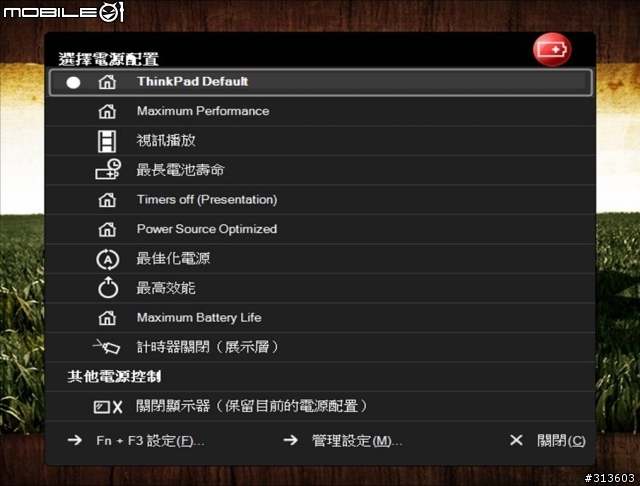Image resolution: width=640 pixels, height=486 pixels.
Task: Click power cycle icon for 最高效能
Action: click(x=108, y=288)
